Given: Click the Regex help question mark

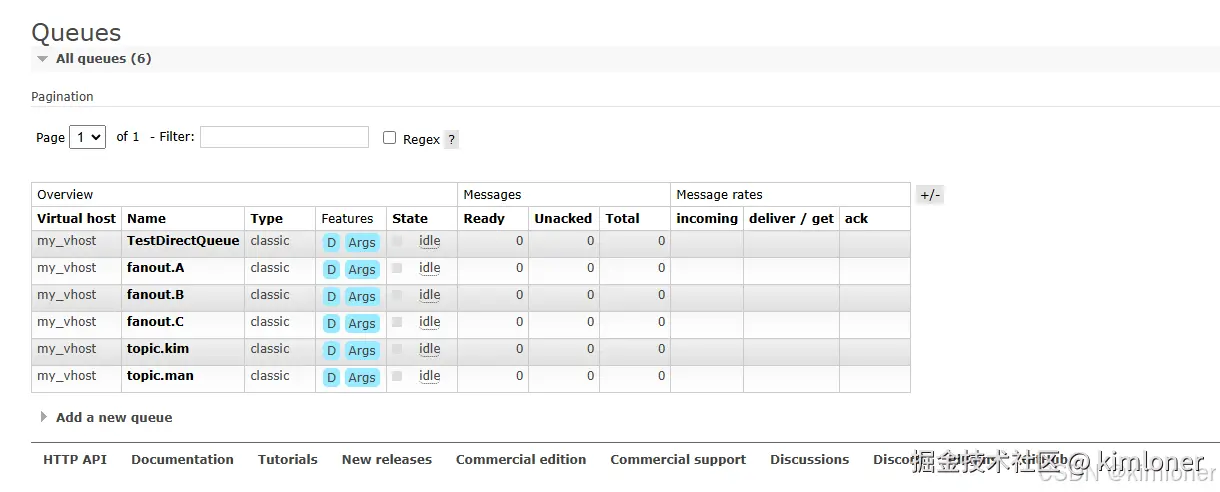Looking at the screenshot, I should [x=452, y=140].
